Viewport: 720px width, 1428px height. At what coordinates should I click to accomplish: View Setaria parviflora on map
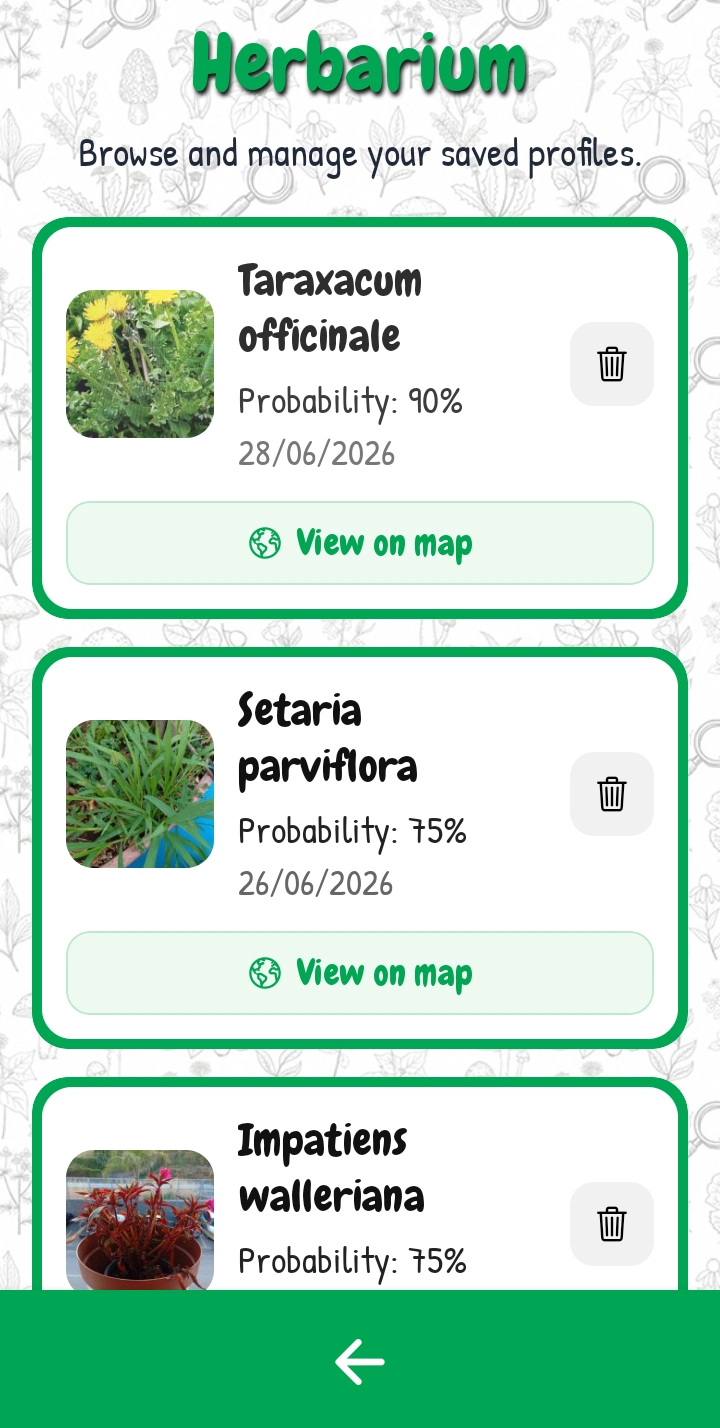(x=360, y=973)
